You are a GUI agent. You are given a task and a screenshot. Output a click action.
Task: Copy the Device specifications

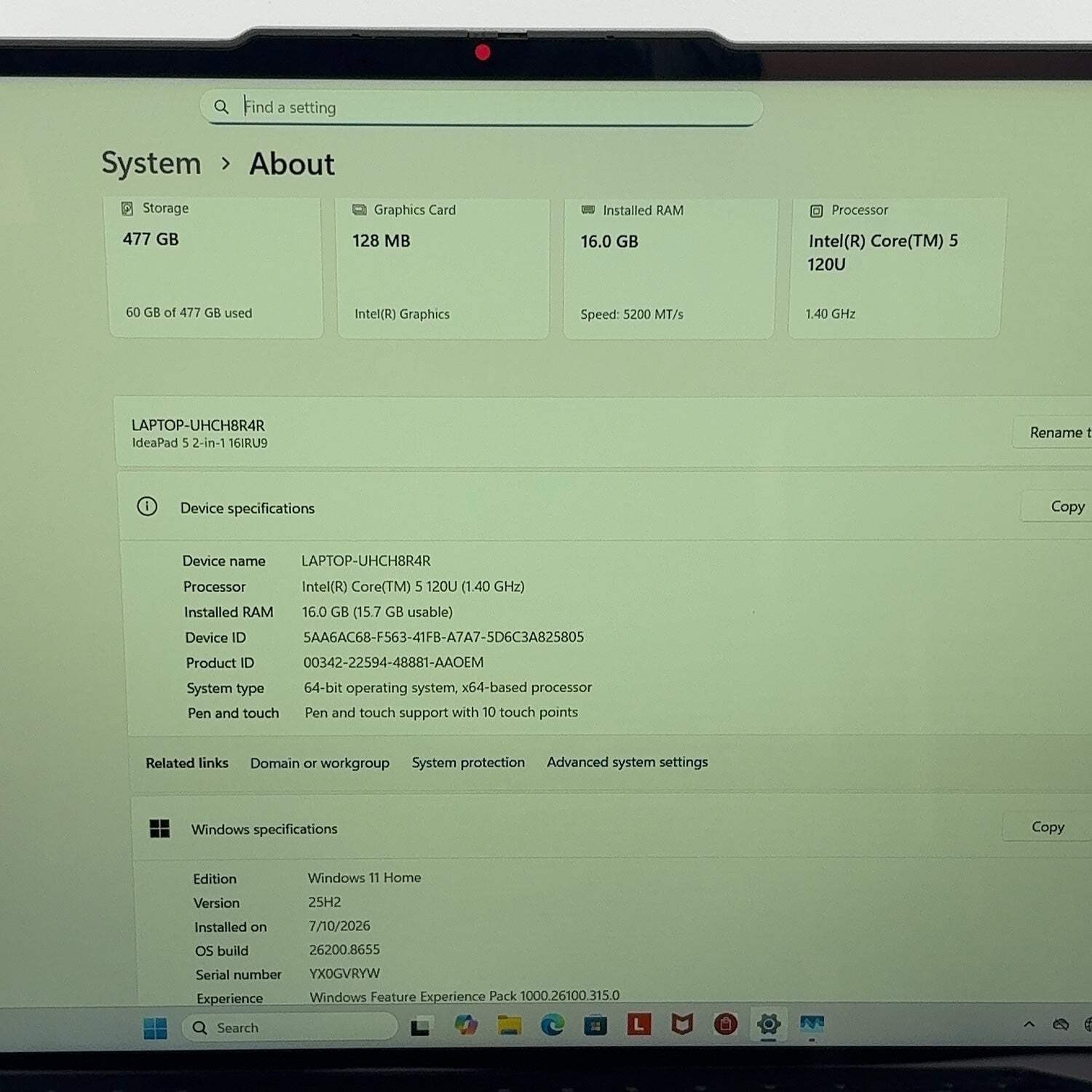(x=1057, y=506)
